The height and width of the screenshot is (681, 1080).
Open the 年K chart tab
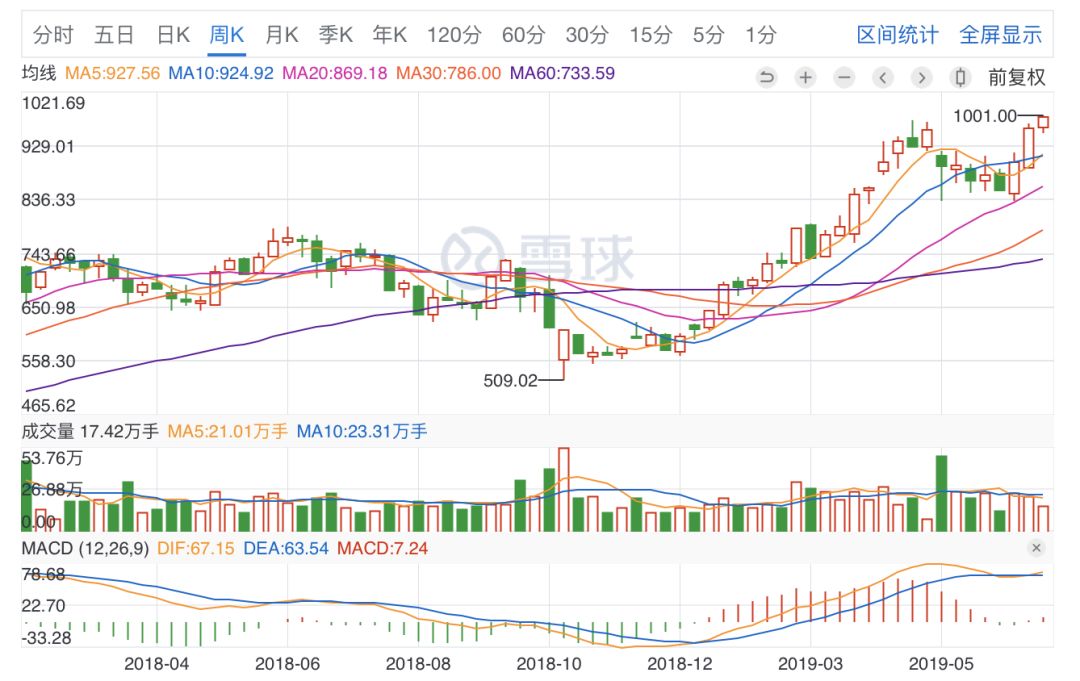390,35
